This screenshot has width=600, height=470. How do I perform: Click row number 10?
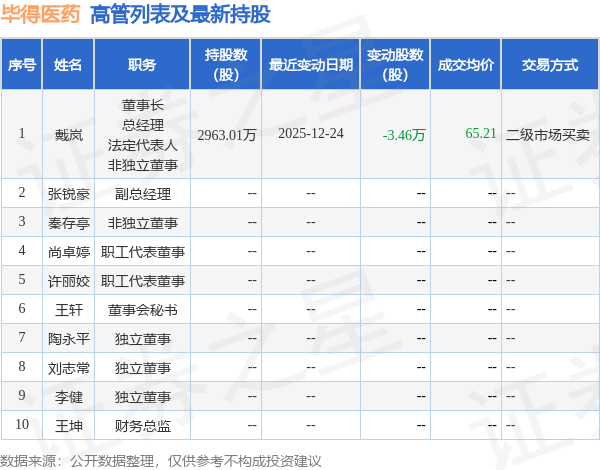click(x=22, y=424)
